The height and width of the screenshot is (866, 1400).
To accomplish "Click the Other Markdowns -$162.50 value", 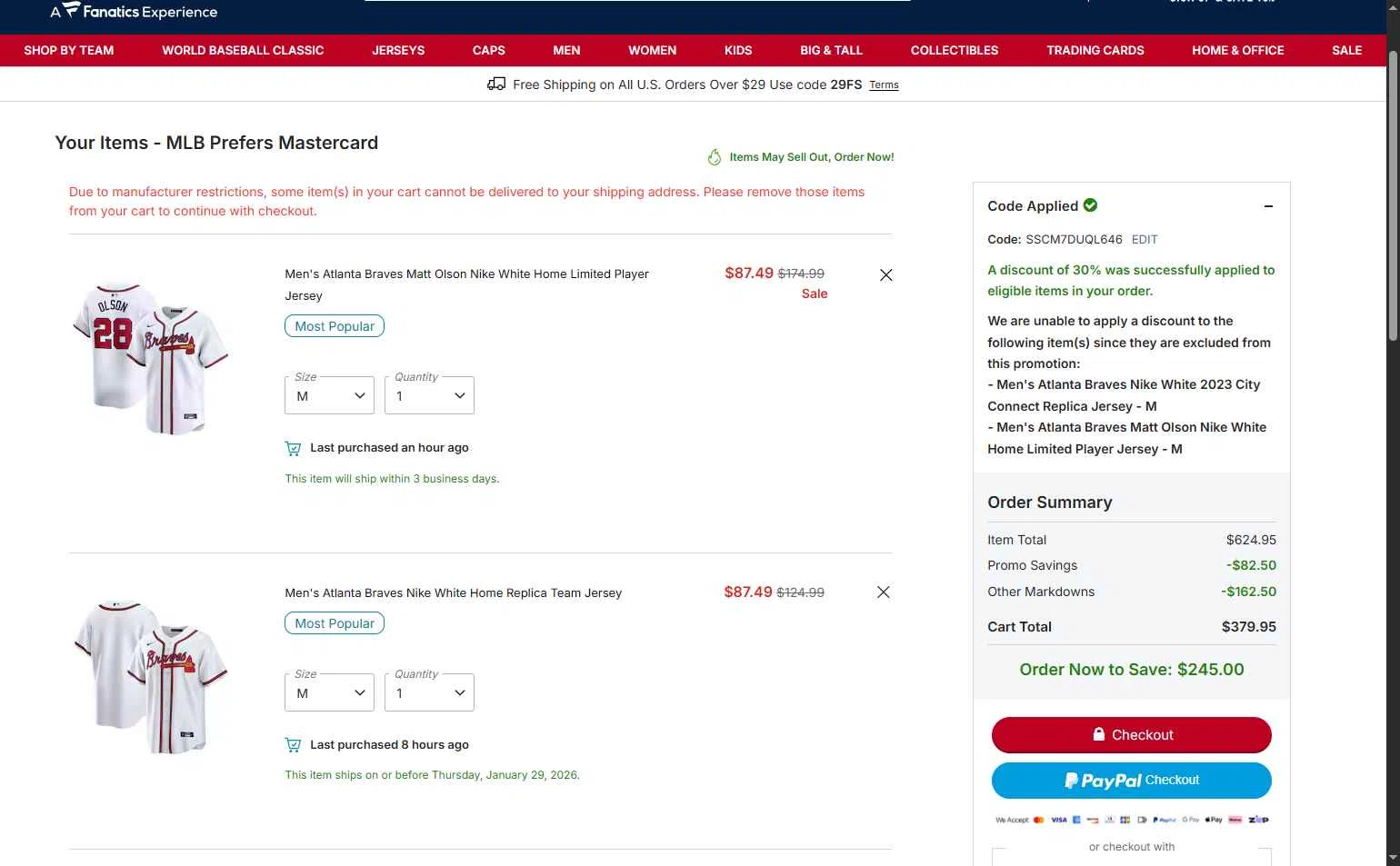I will tap(1249, 592).
